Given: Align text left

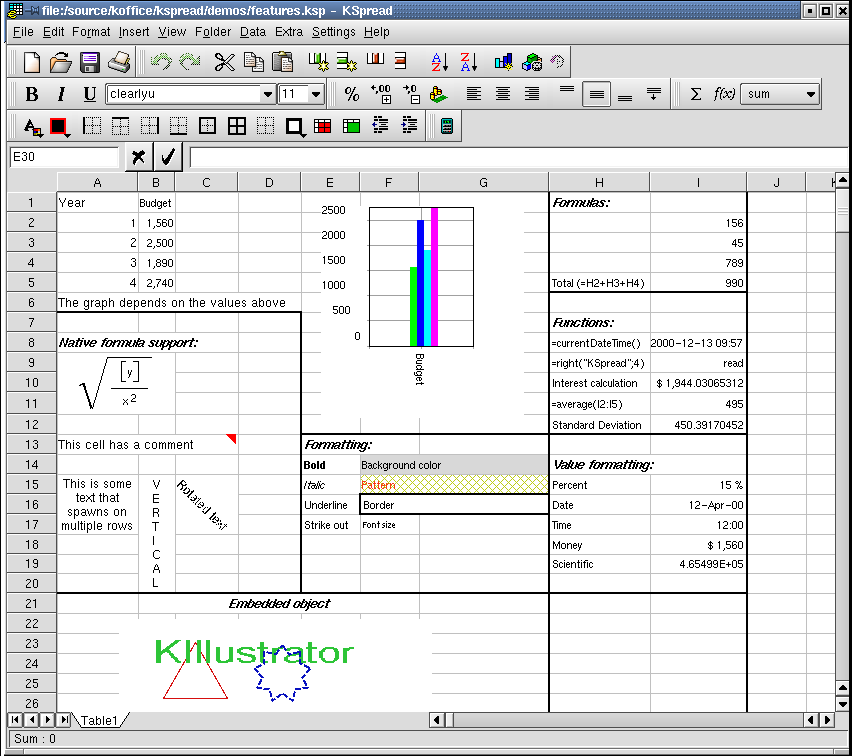Looking at the screenshot, I should tap(474, 94).
